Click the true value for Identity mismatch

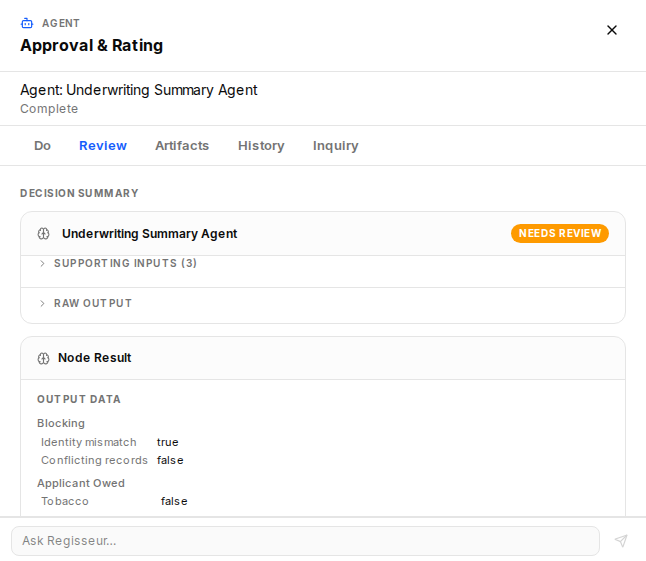(168, 442)
